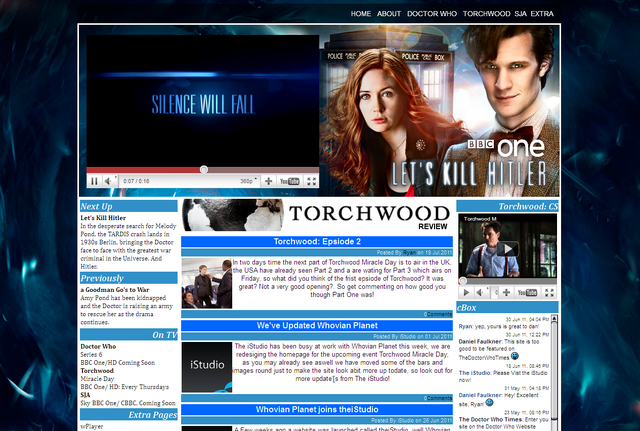Screen dimensions: 640x431
Task: Click 'Doctor Who' entry under On TV
Action: [98, 347]
